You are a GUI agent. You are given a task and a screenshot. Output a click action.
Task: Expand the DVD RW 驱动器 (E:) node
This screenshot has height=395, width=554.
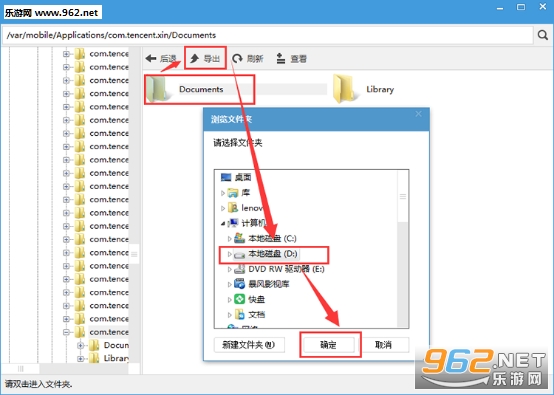point(230,270)
